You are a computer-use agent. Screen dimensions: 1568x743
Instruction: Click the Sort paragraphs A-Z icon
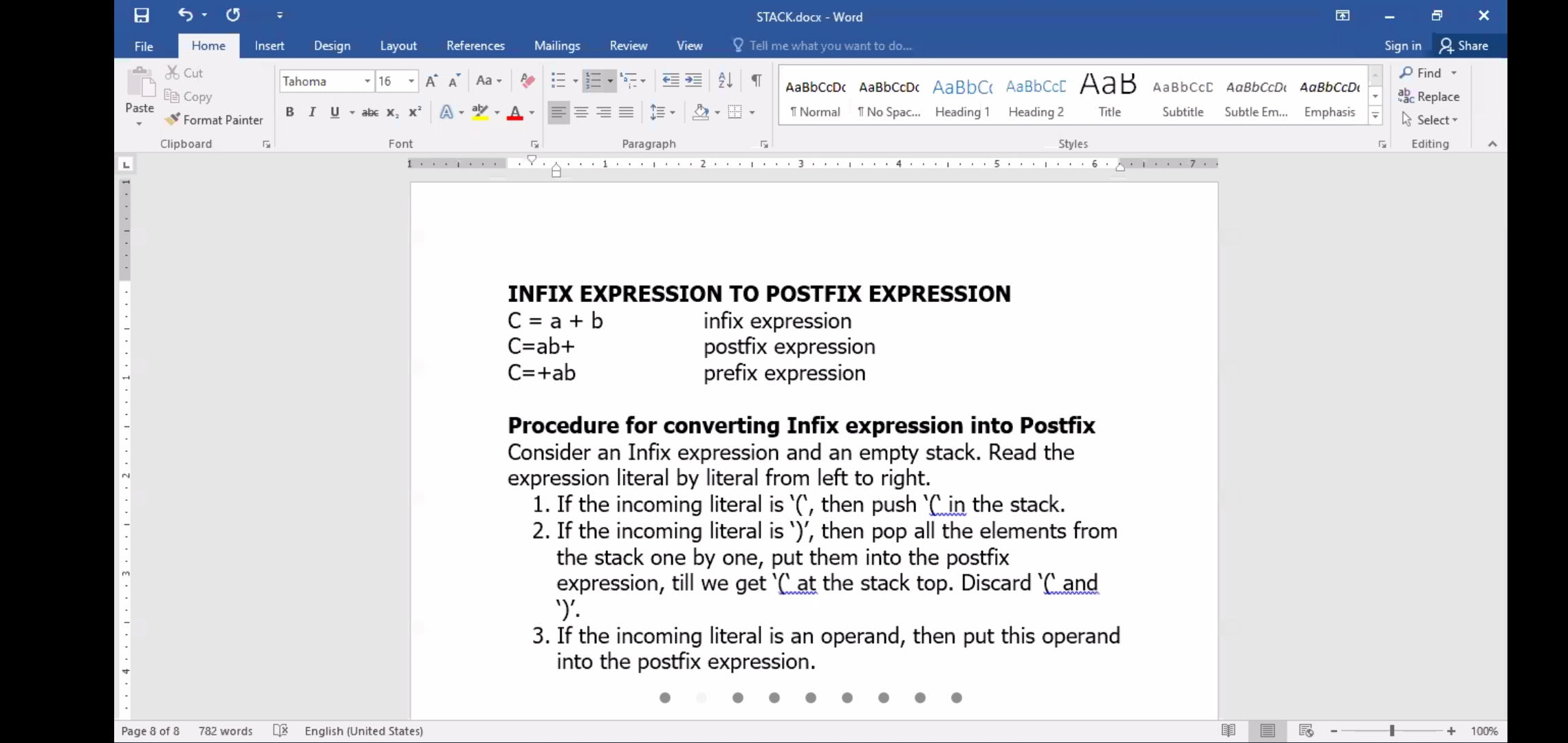click(x=725, y=80)
